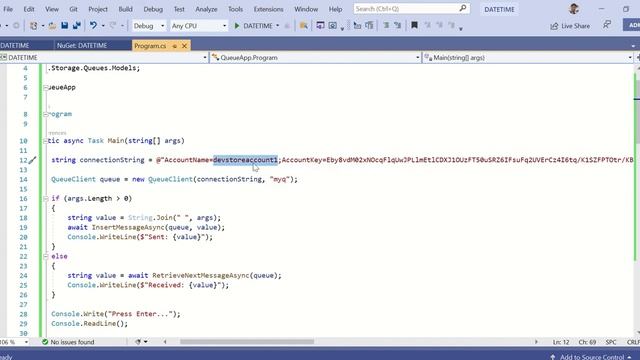640x360 pixels.
Task: Click the user account avatar
Action: click(x=574, y=9)
